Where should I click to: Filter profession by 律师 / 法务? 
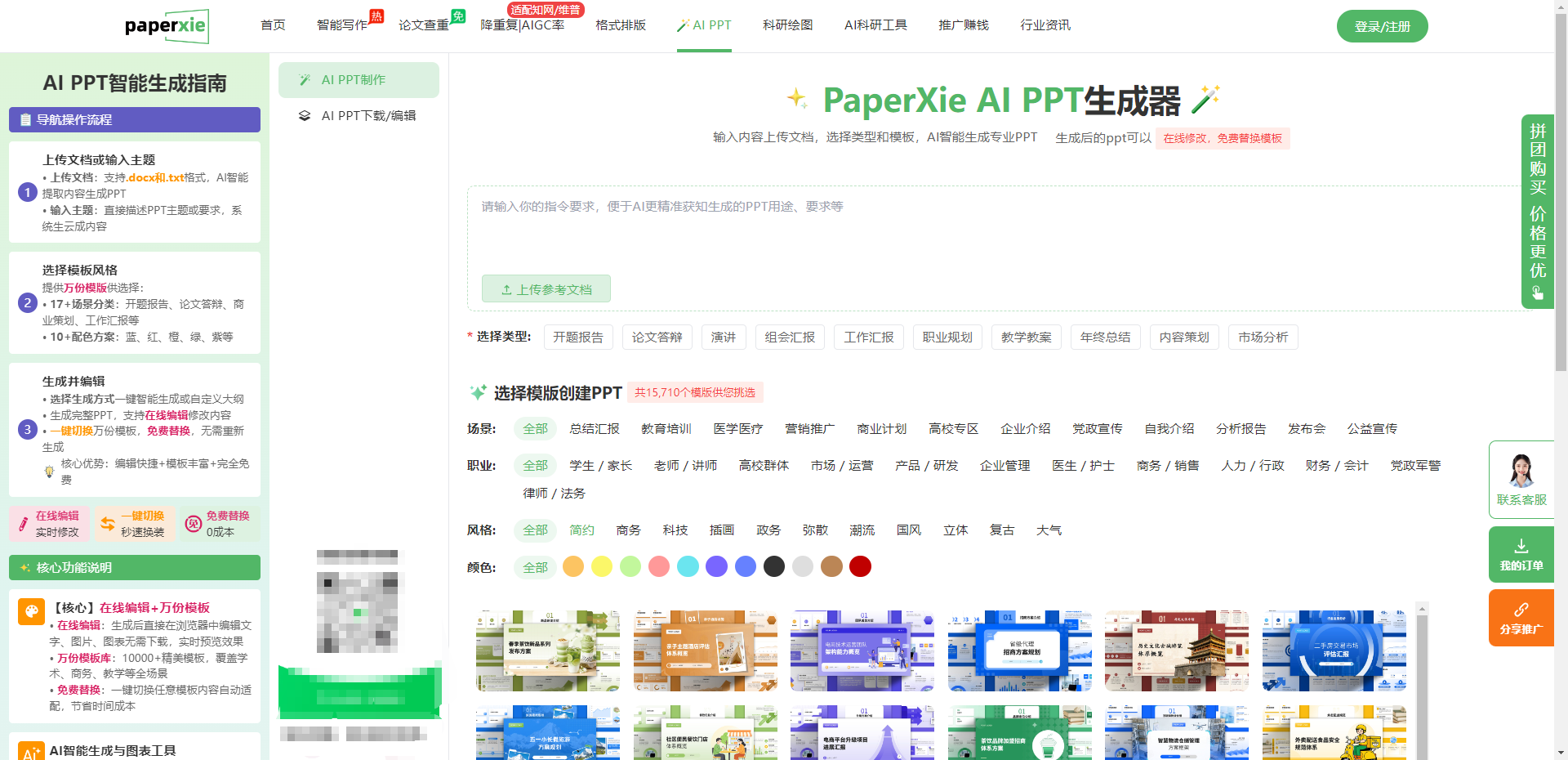pos(555,494)
